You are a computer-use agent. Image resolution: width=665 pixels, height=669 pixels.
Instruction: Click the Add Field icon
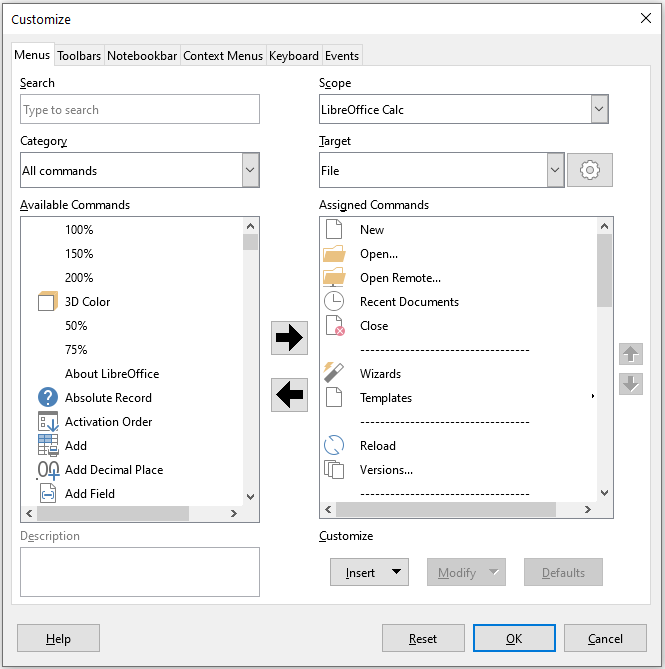pyautogui.click(x=48, y=494)
